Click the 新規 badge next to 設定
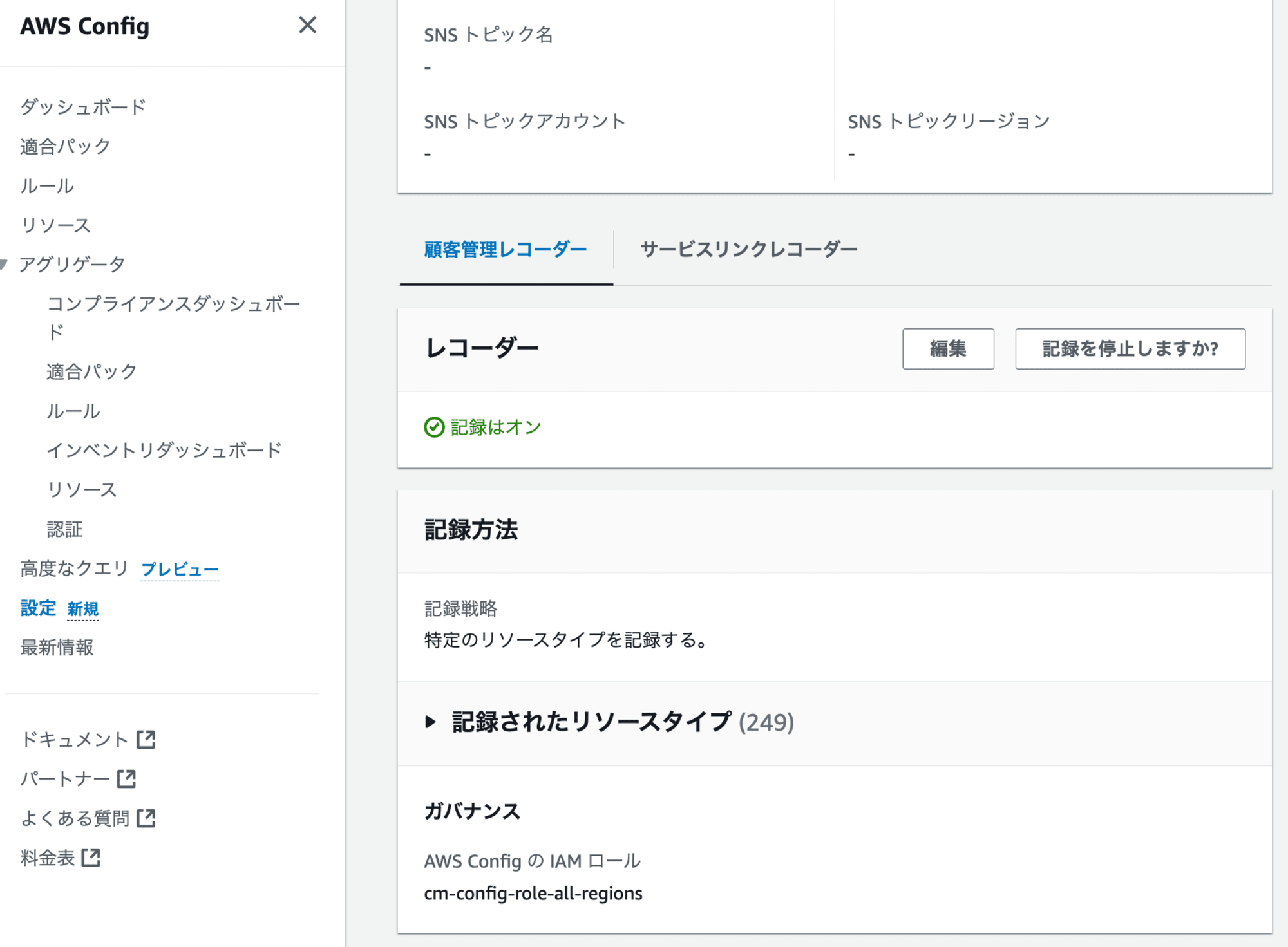The height and width of the screenshot is (947, 1288). (x=83, y=609)
